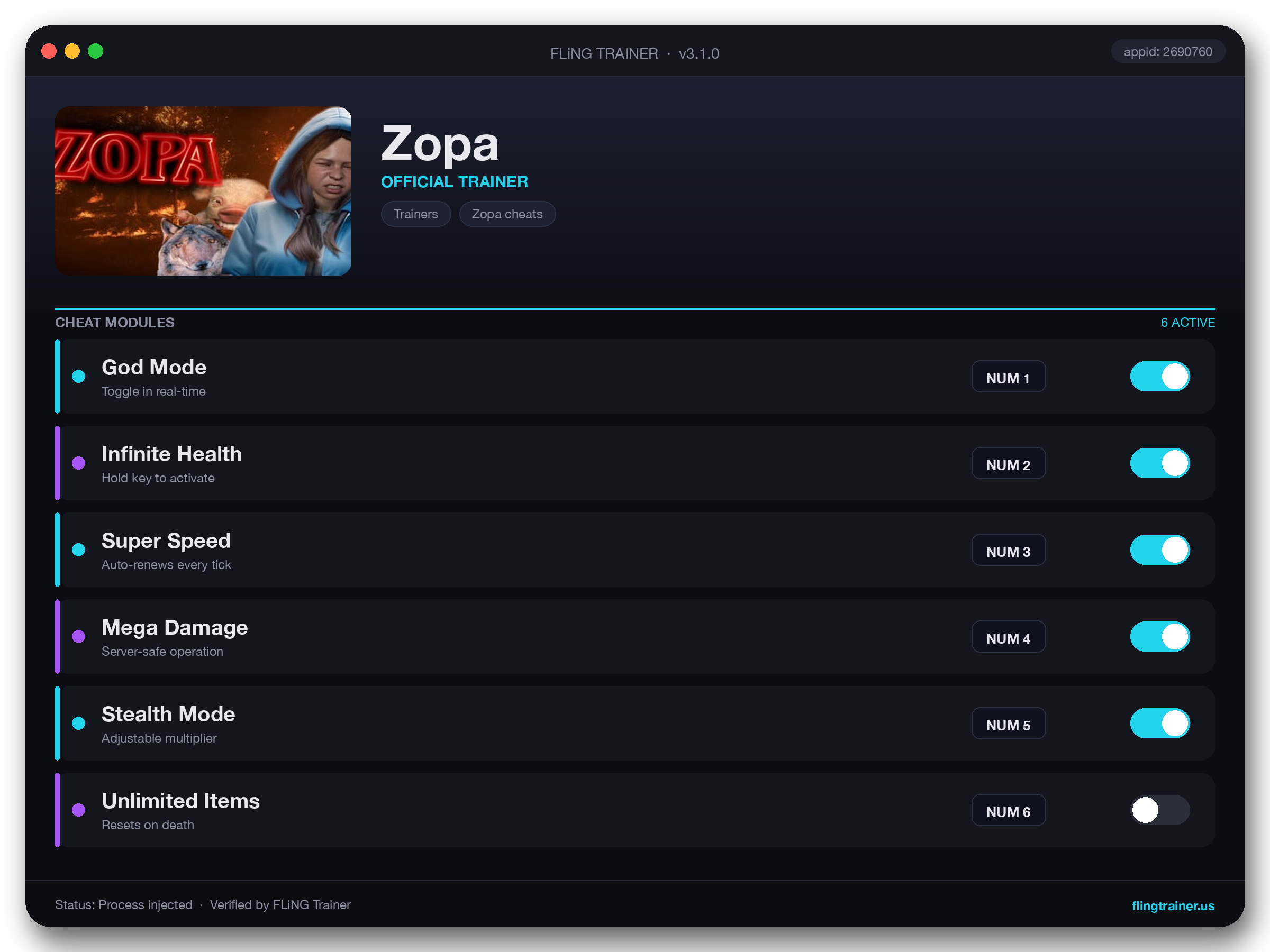This screenshot has width=1270, height=952.
Task: Click the 'Auto-renews every tick' description
Action: (167, 565)
